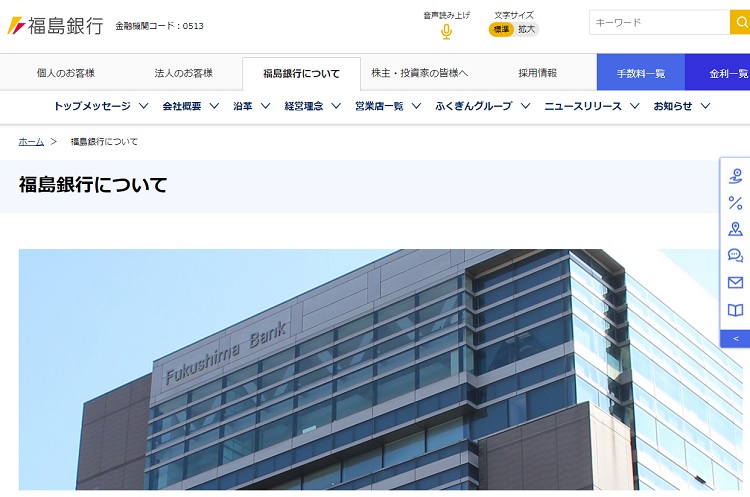Viewport: 750px width, 497px height.
Task: Set text size to 標準
Action: 501,30
